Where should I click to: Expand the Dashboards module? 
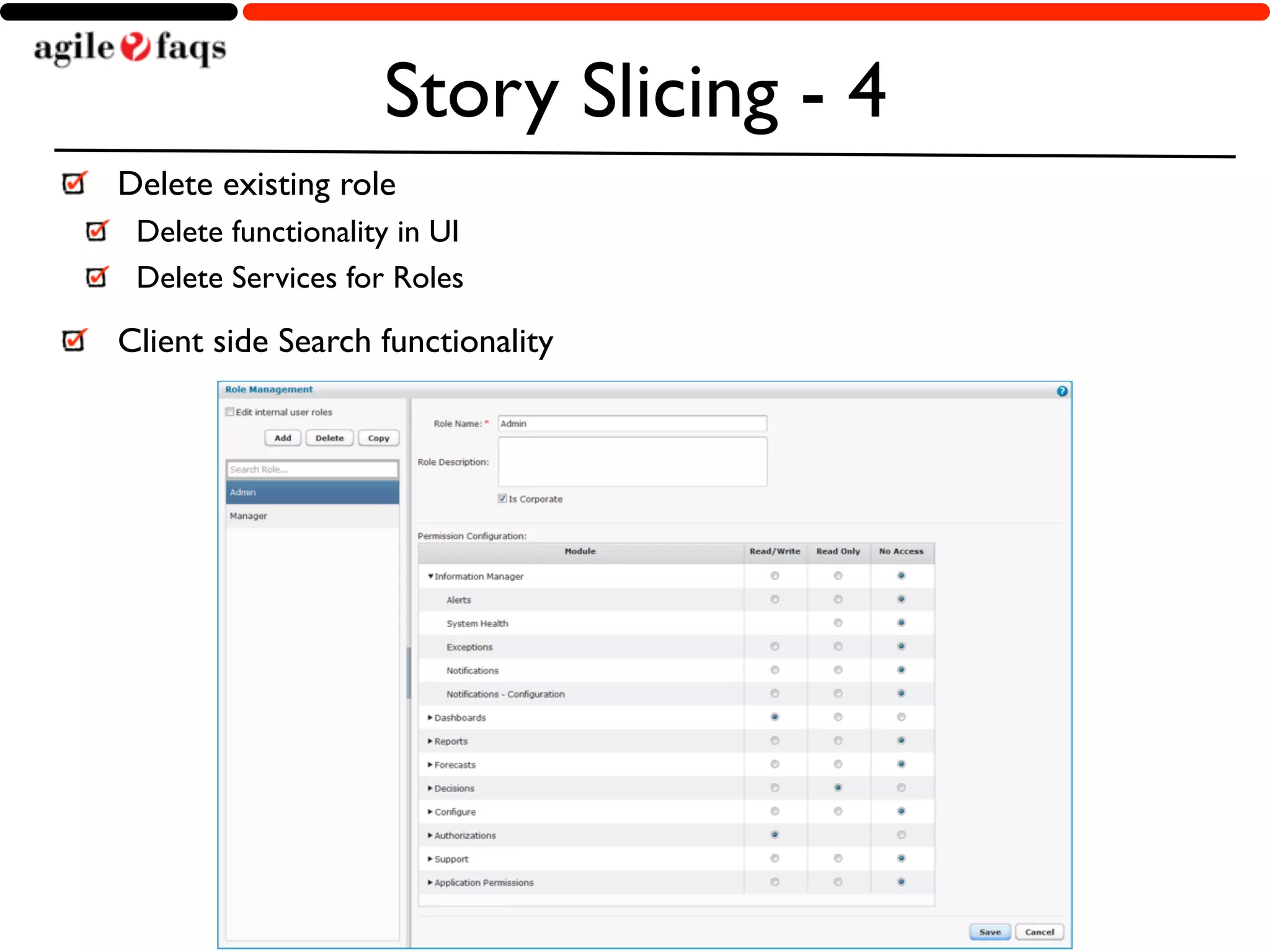pyautogui.click(x=430, y=717)
